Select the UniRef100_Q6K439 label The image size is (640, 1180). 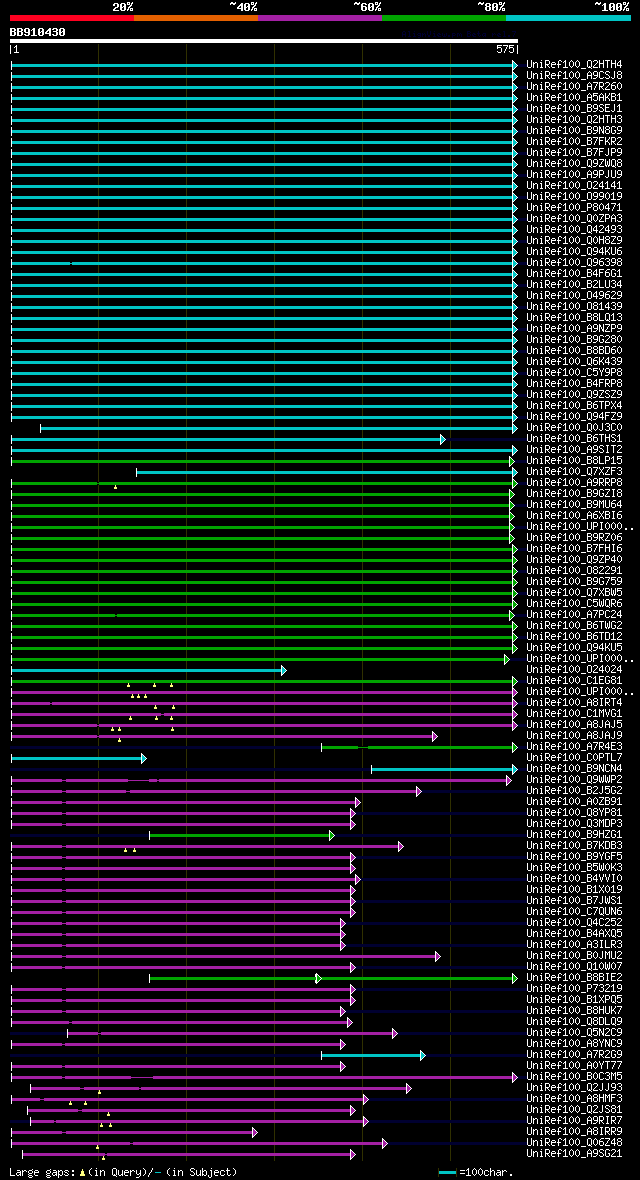tap(574, 361)
